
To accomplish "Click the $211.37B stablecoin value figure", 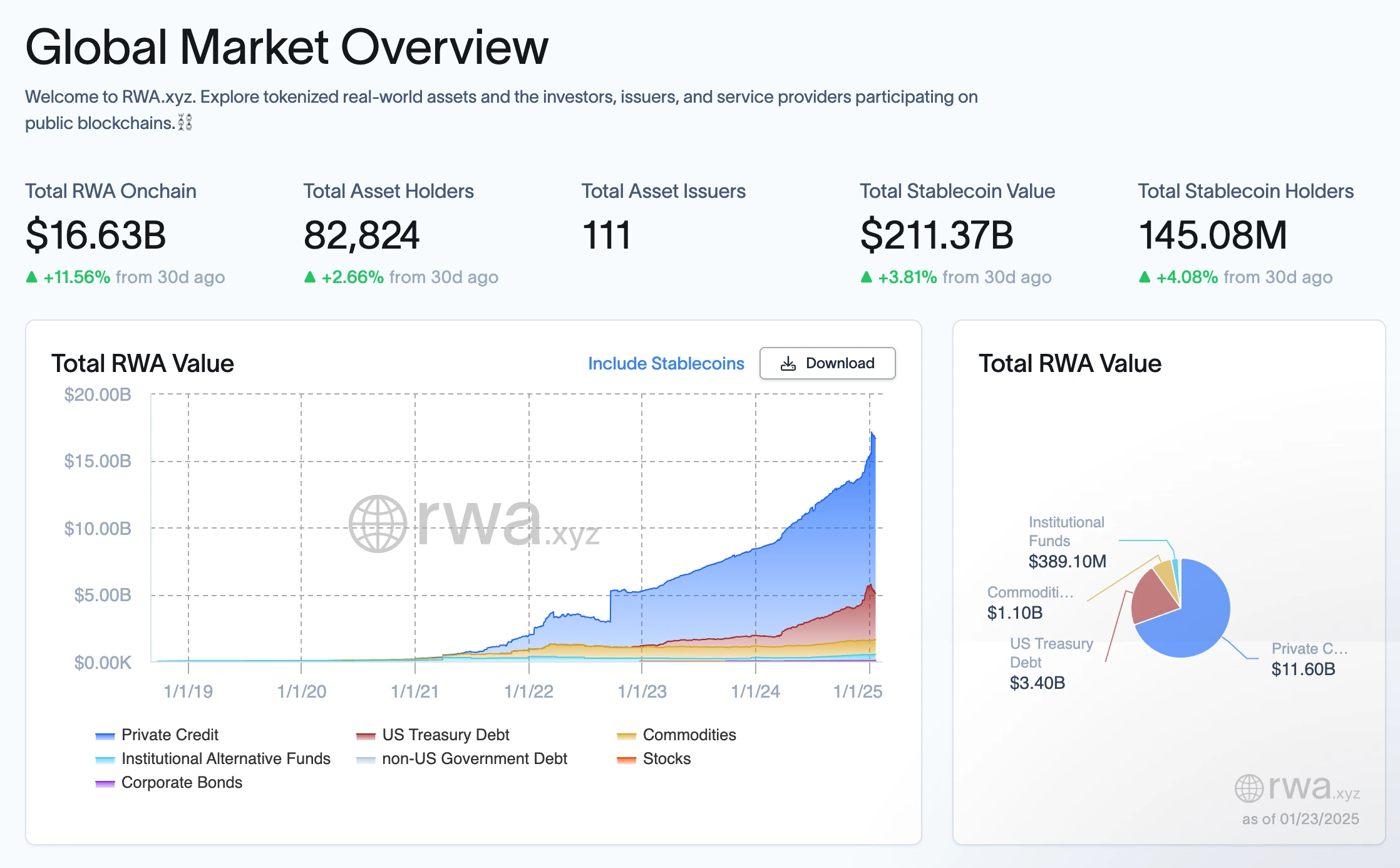I will (x=936, y=235).
